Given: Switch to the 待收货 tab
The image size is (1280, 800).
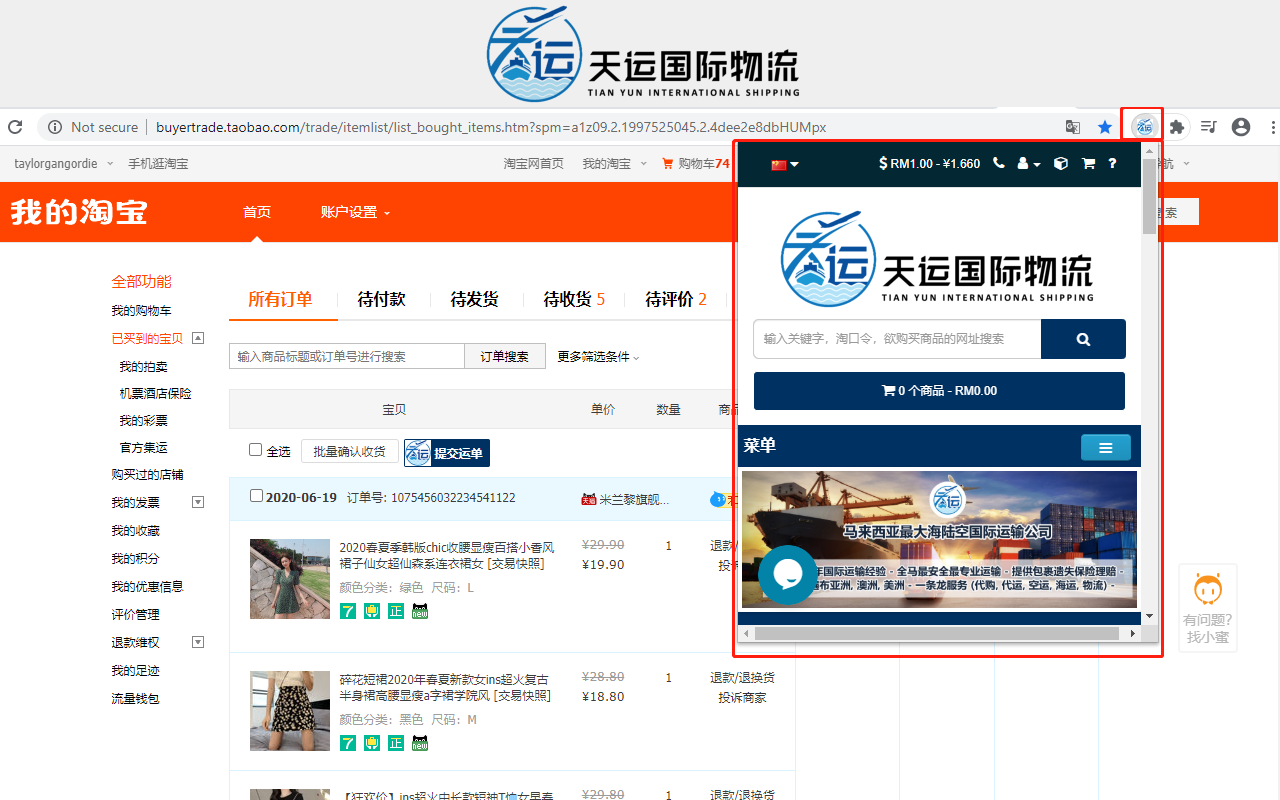Looking at the screenshot, I should 574,299.
